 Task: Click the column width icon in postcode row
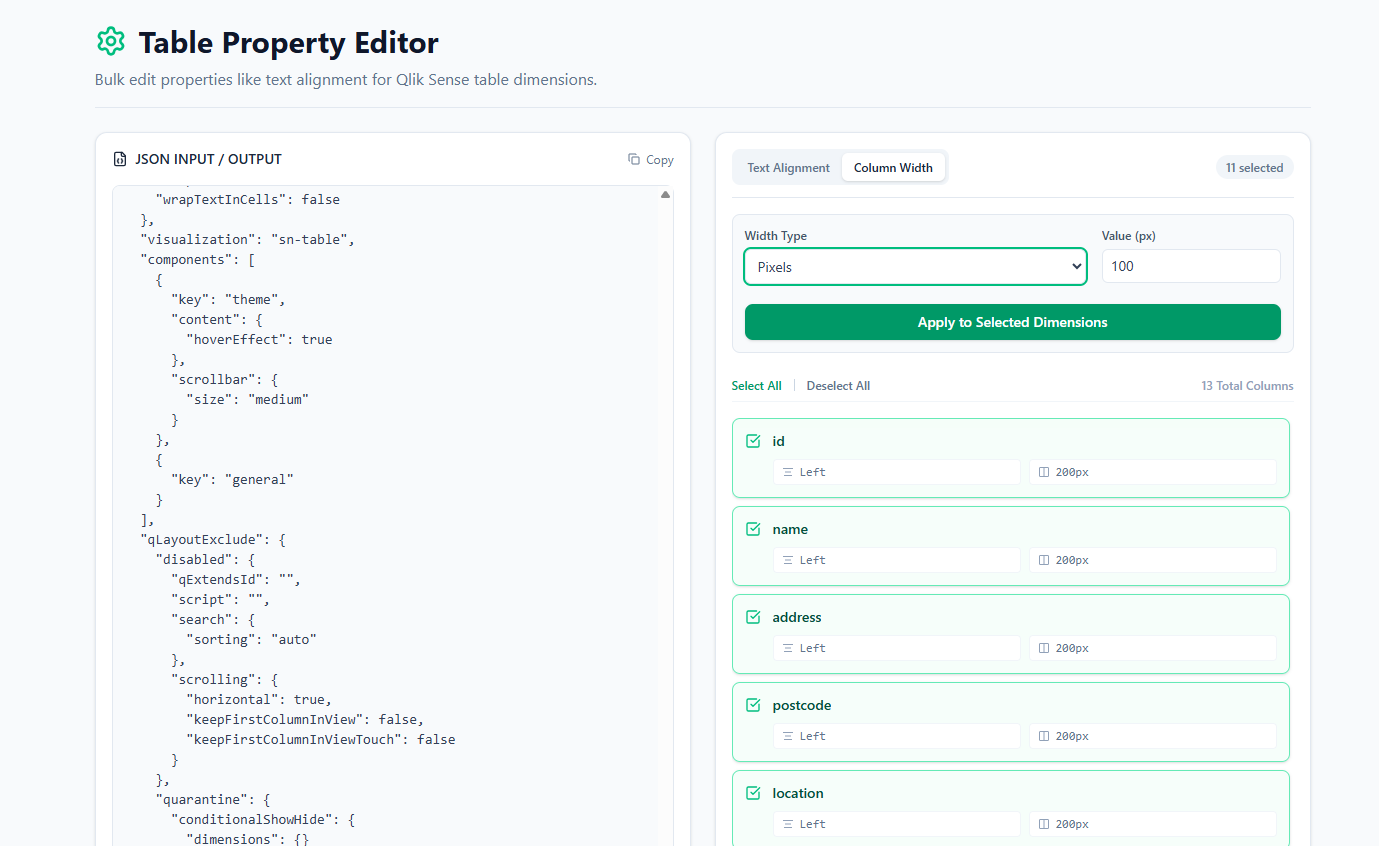pos(1044,736)
